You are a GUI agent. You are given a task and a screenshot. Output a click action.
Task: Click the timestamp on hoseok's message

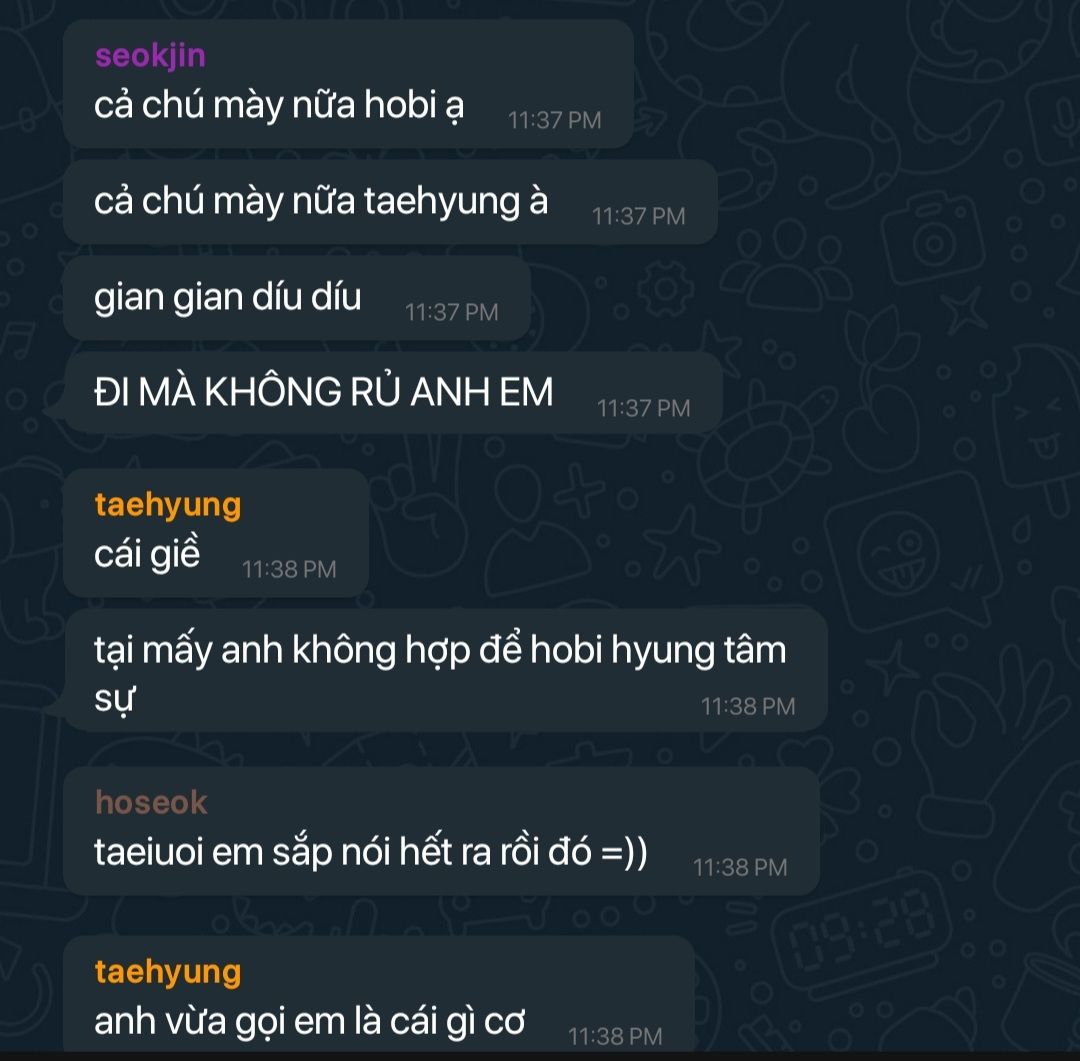coord(740,868)
